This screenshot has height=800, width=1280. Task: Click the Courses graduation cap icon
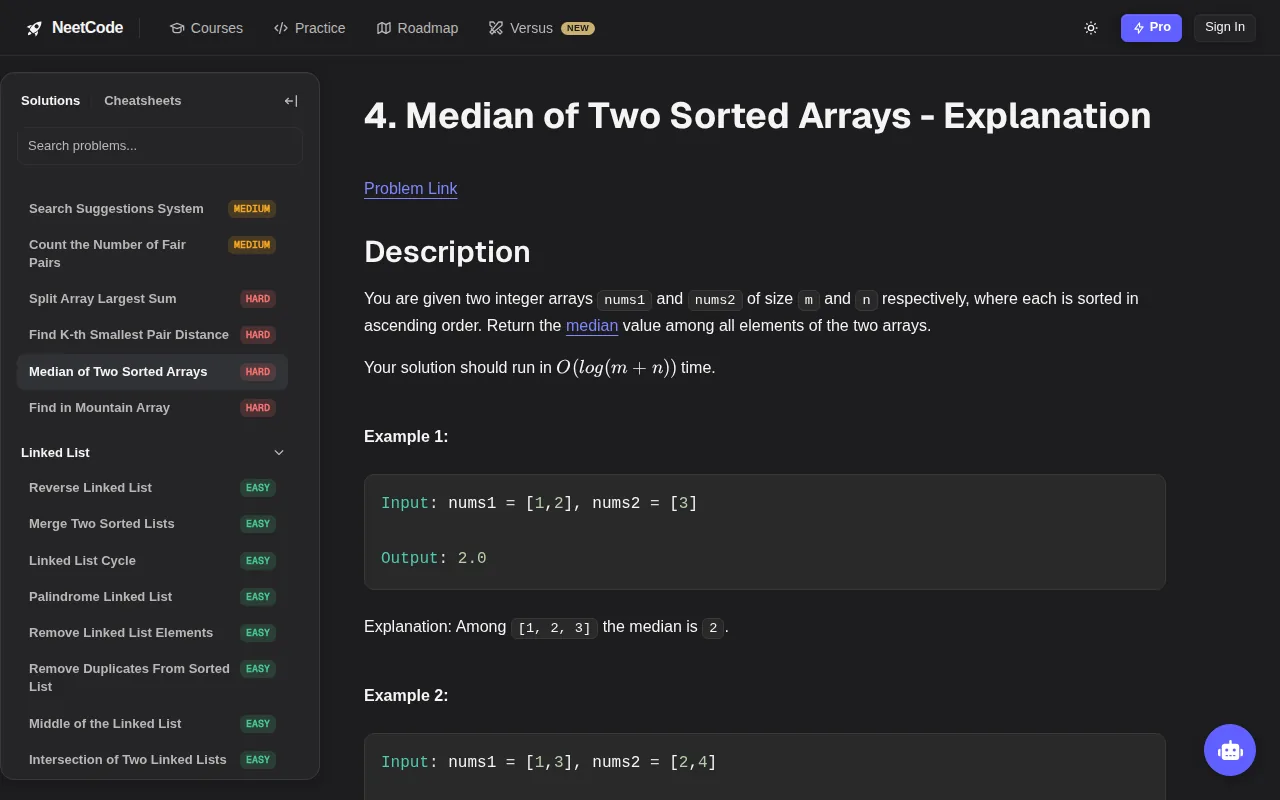pos(177,28)
